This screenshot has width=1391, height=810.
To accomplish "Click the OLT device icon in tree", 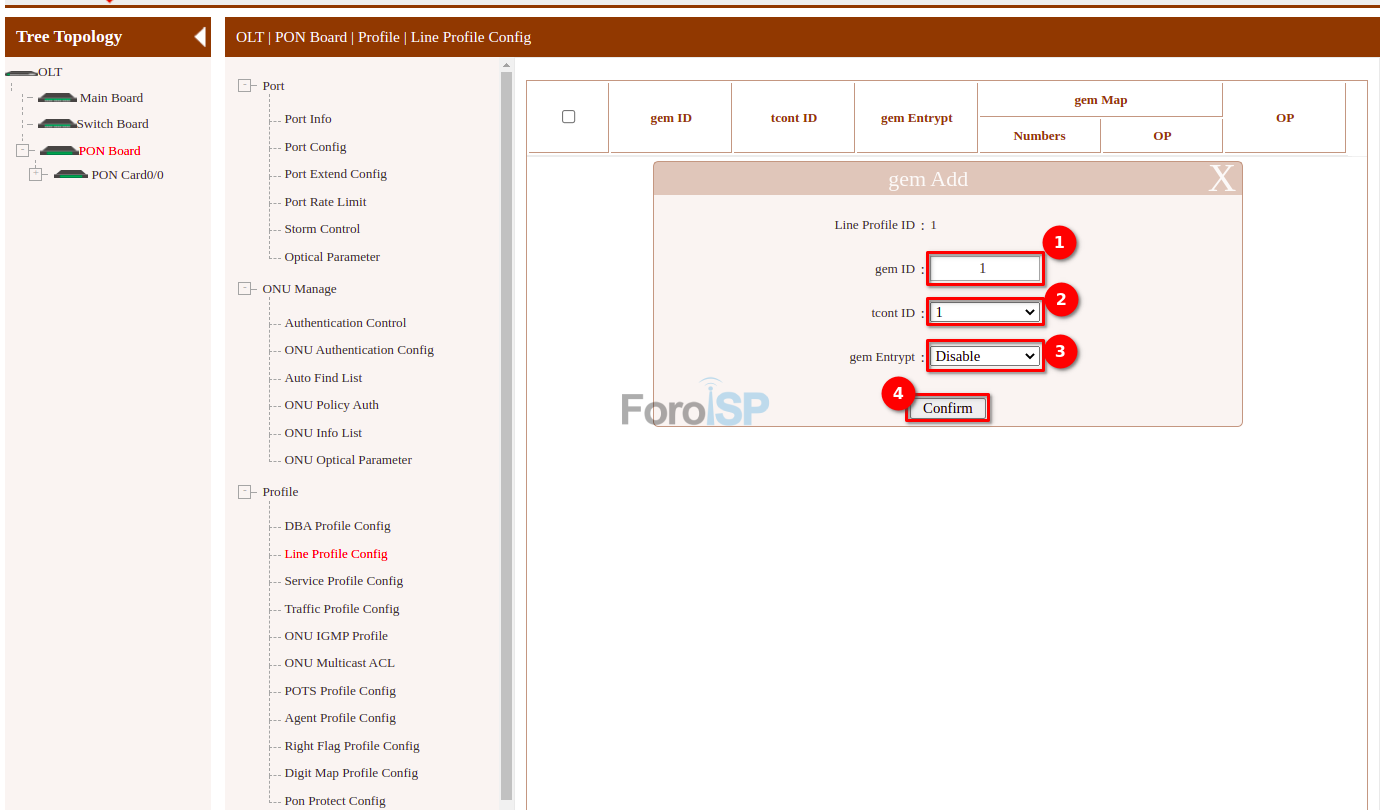I will 21,72.
